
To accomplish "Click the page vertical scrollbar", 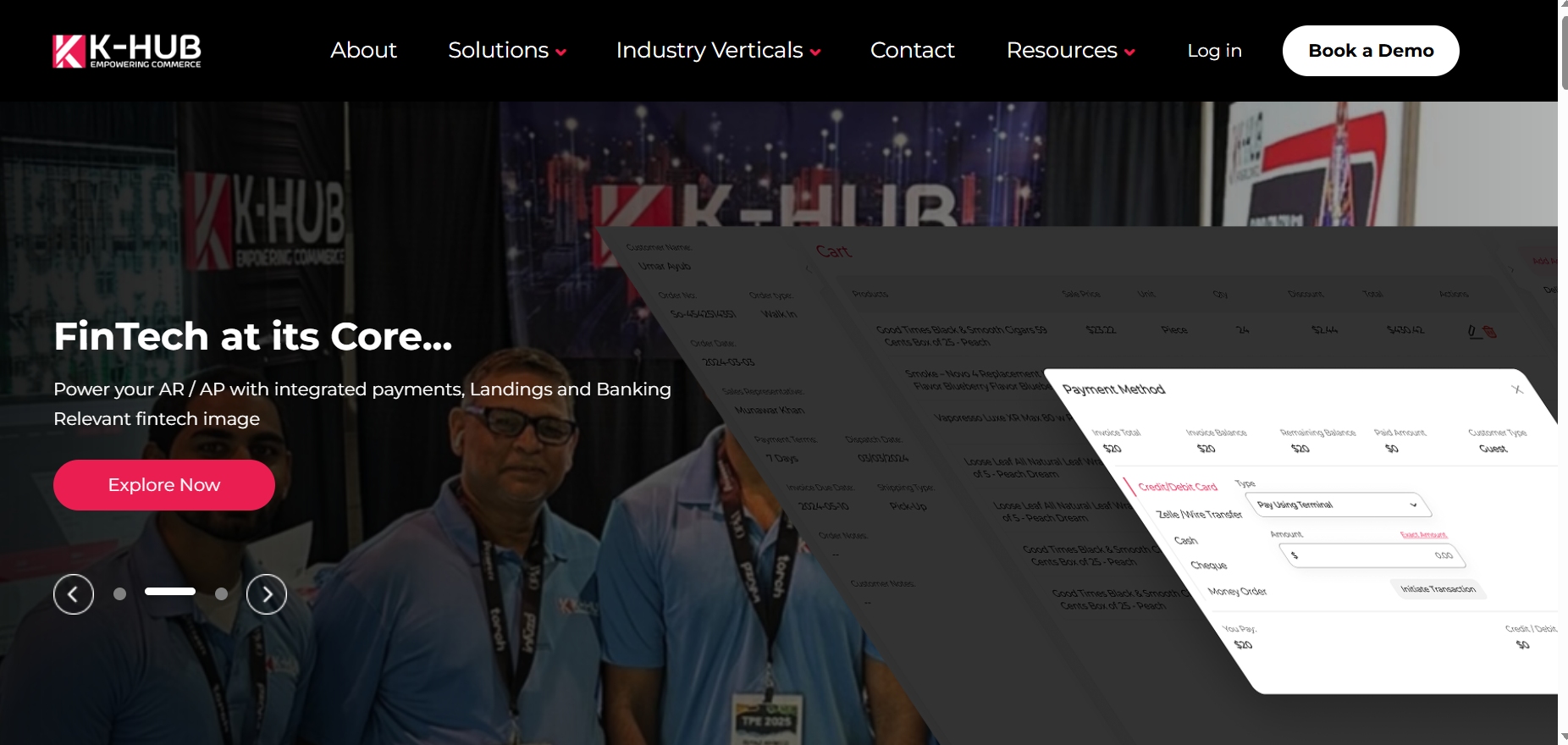I will (1563, 372).
